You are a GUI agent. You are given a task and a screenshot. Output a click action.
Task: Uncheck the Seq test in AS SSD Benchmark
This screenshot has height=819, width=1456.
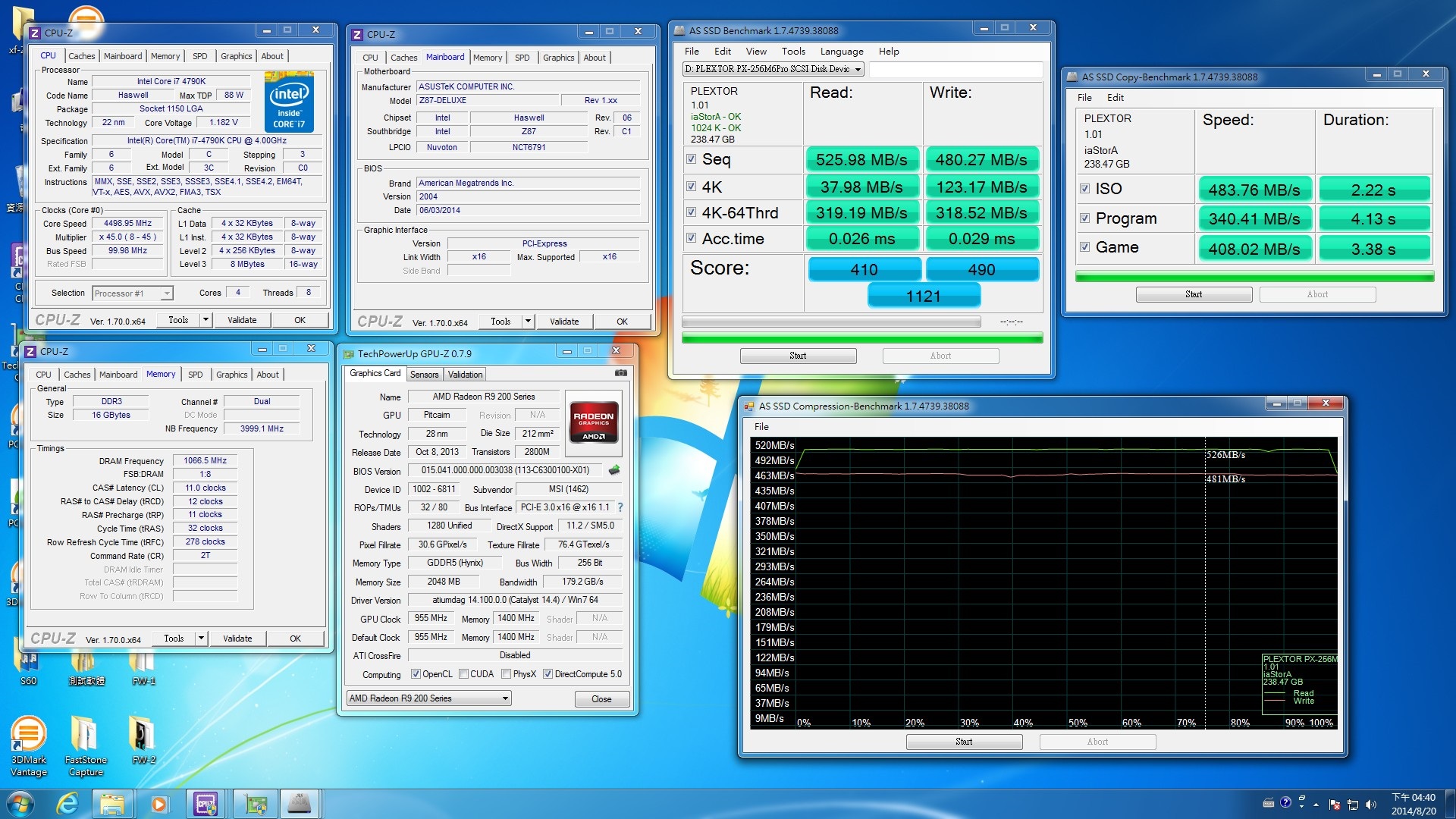click(691, 158)
